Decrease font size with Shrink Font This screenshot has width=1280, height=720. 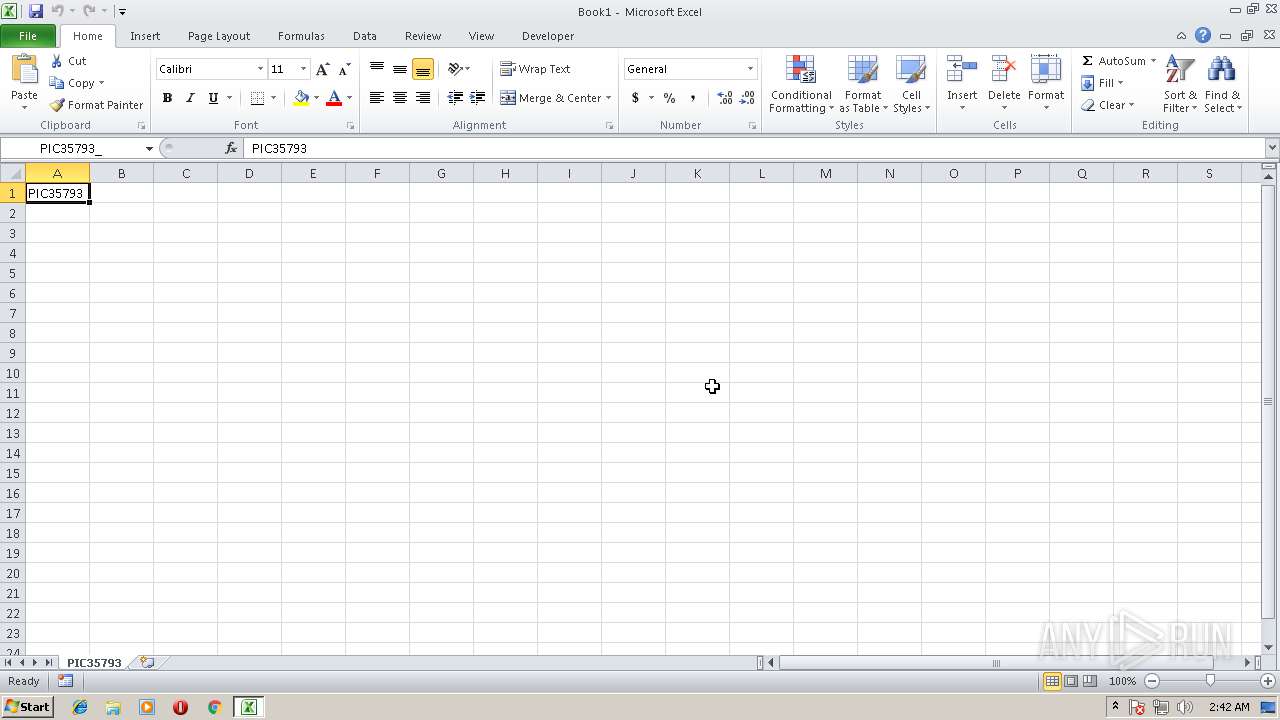(x=344, y=69)
